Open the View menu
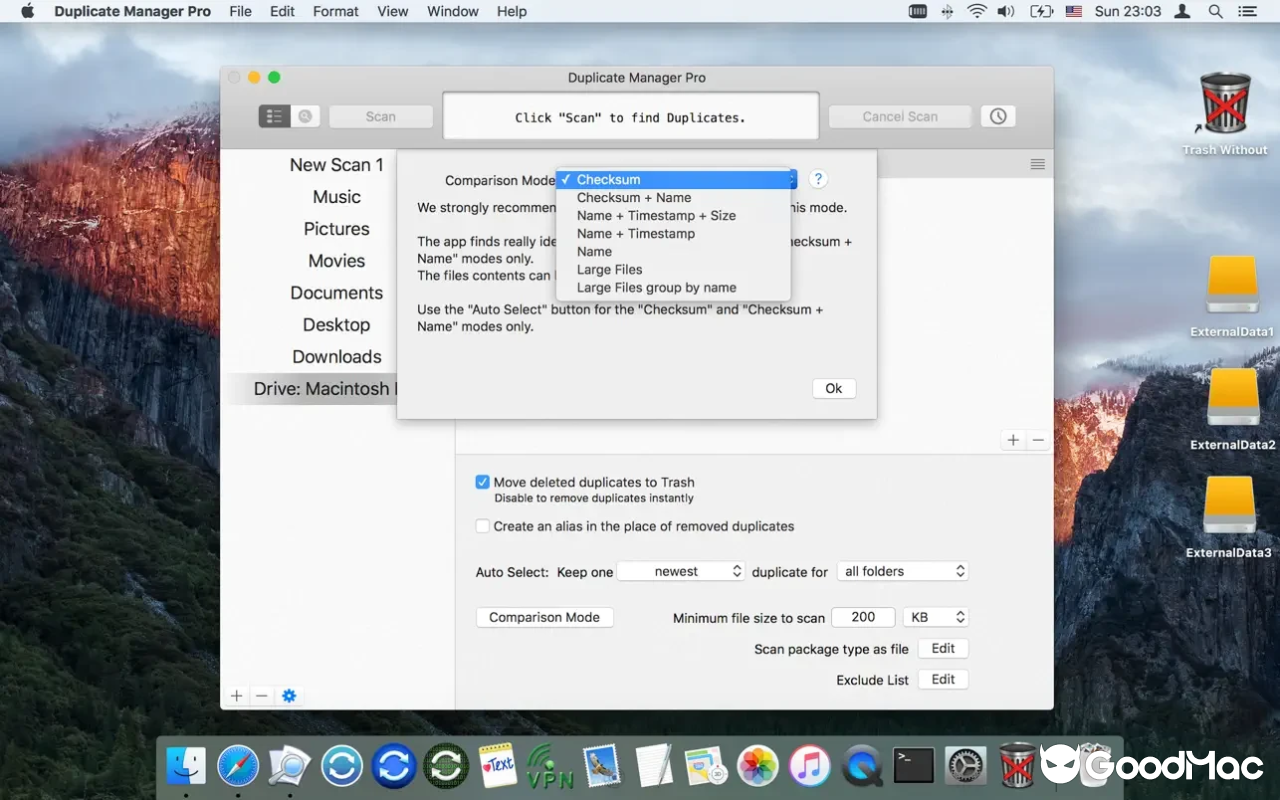The height and width of the screenshot is (800, 1280). pos(393,12)
